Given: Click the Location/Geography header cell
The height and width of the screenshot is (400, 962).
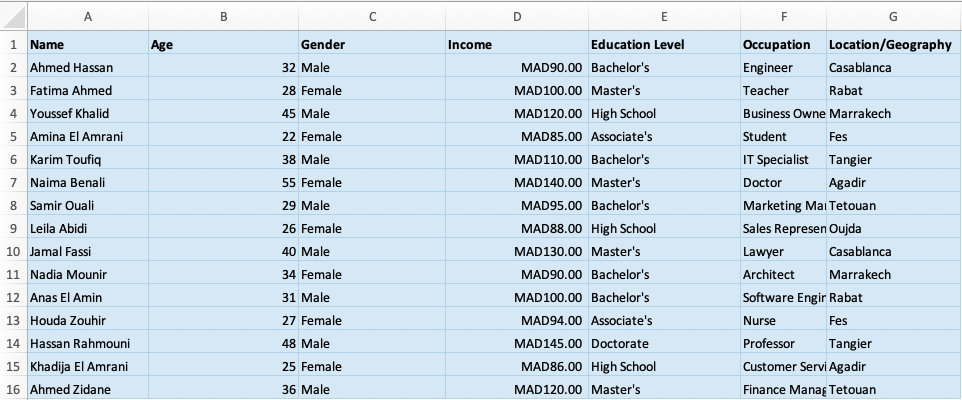Looking at the screenshot, I should click(x=894, y=44).
